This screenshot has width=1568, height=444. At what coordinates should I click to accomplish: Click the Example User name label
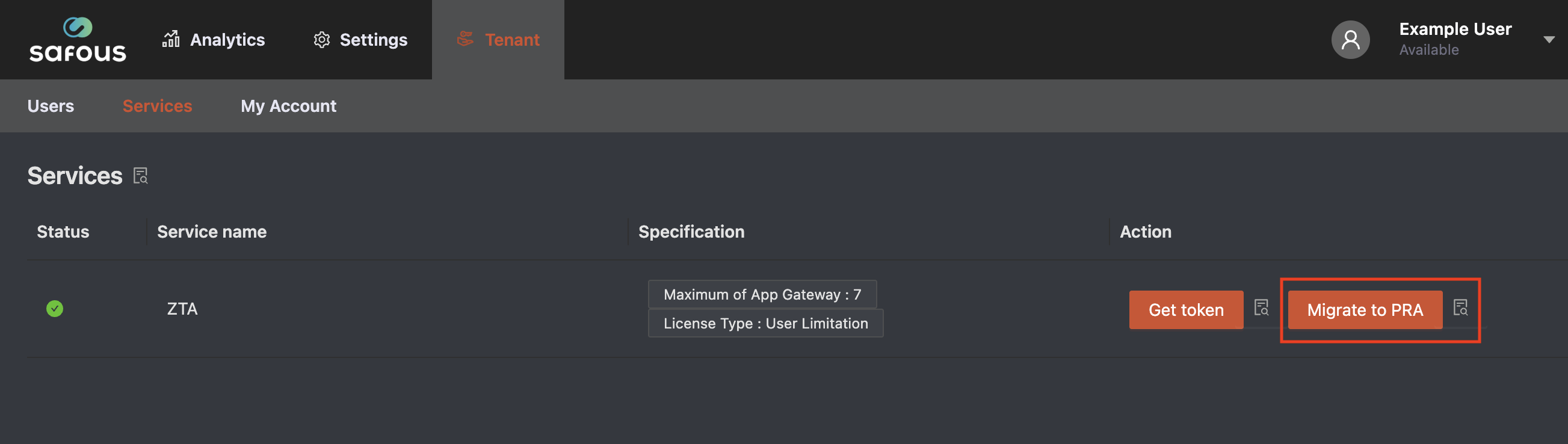(x=1455, y=29)
